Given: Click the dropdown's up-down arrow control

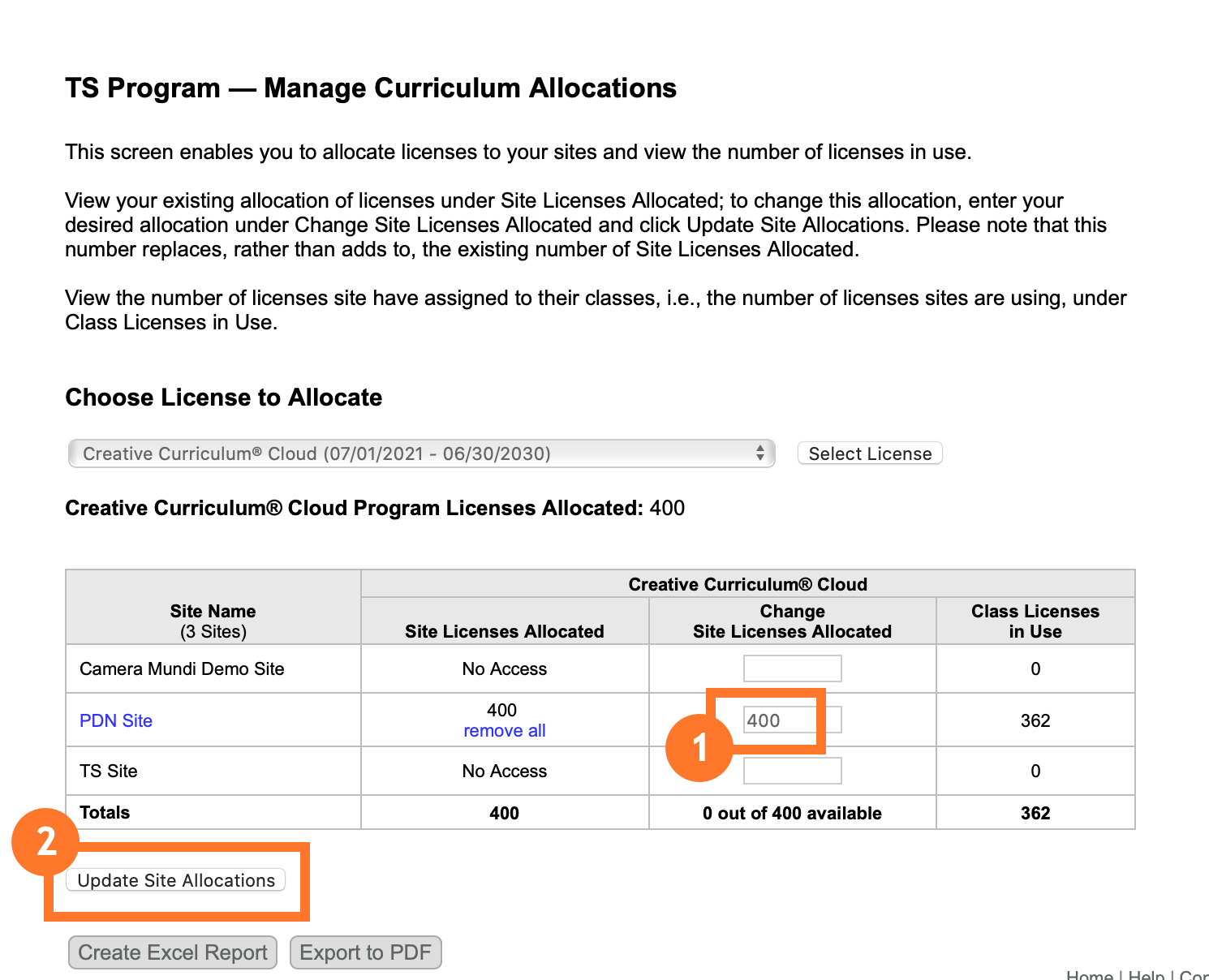Looking at the screenshot, I should tap(761, 453).
